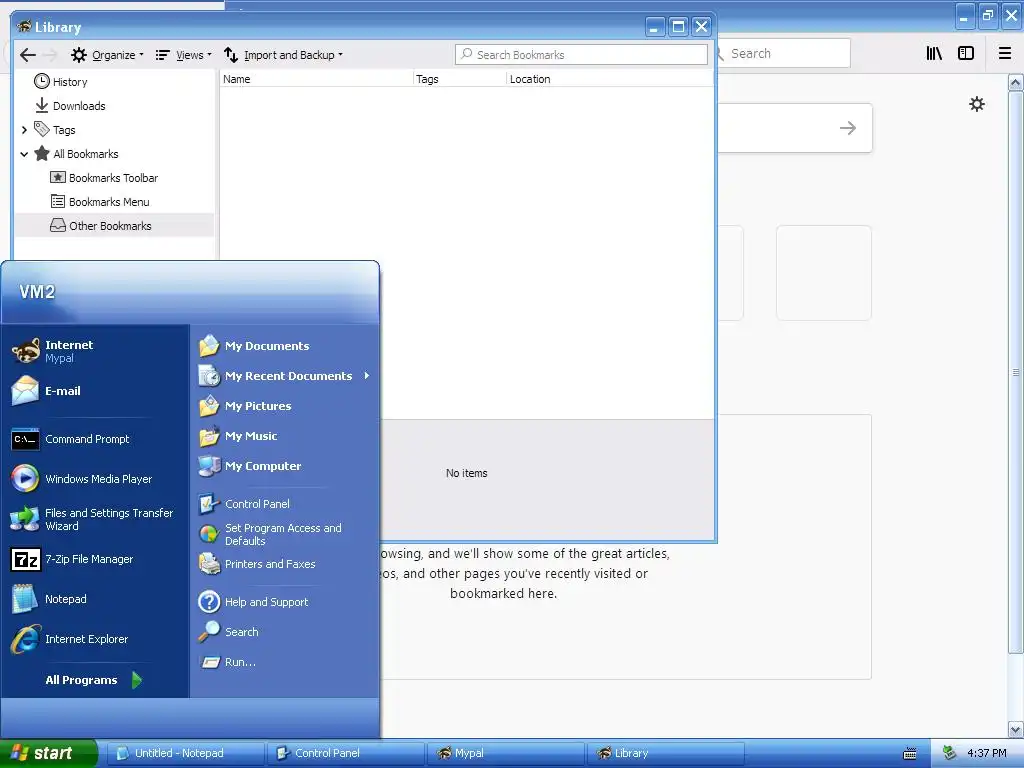Click the clock showing 4:37 PM
1024x768 pixels.
[987, 753]
